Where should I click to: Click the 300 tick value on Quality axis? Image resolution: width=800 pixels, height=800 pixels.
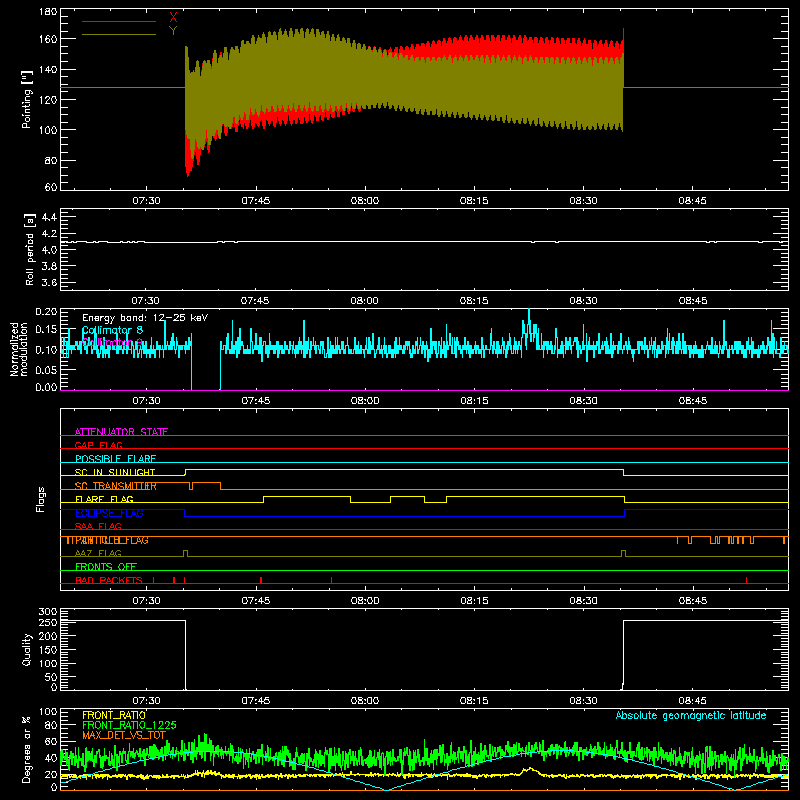tap(48, 612)
